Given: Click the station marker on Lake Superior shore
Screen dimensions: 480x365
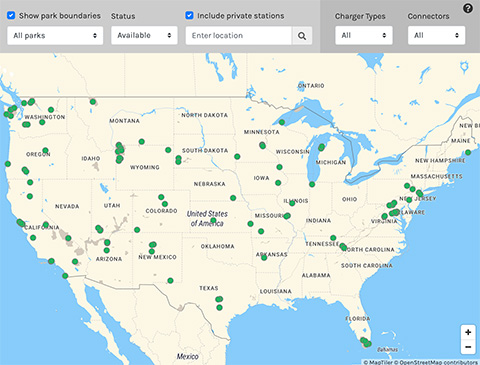Looking at the screenshot, I should [282, 122].
